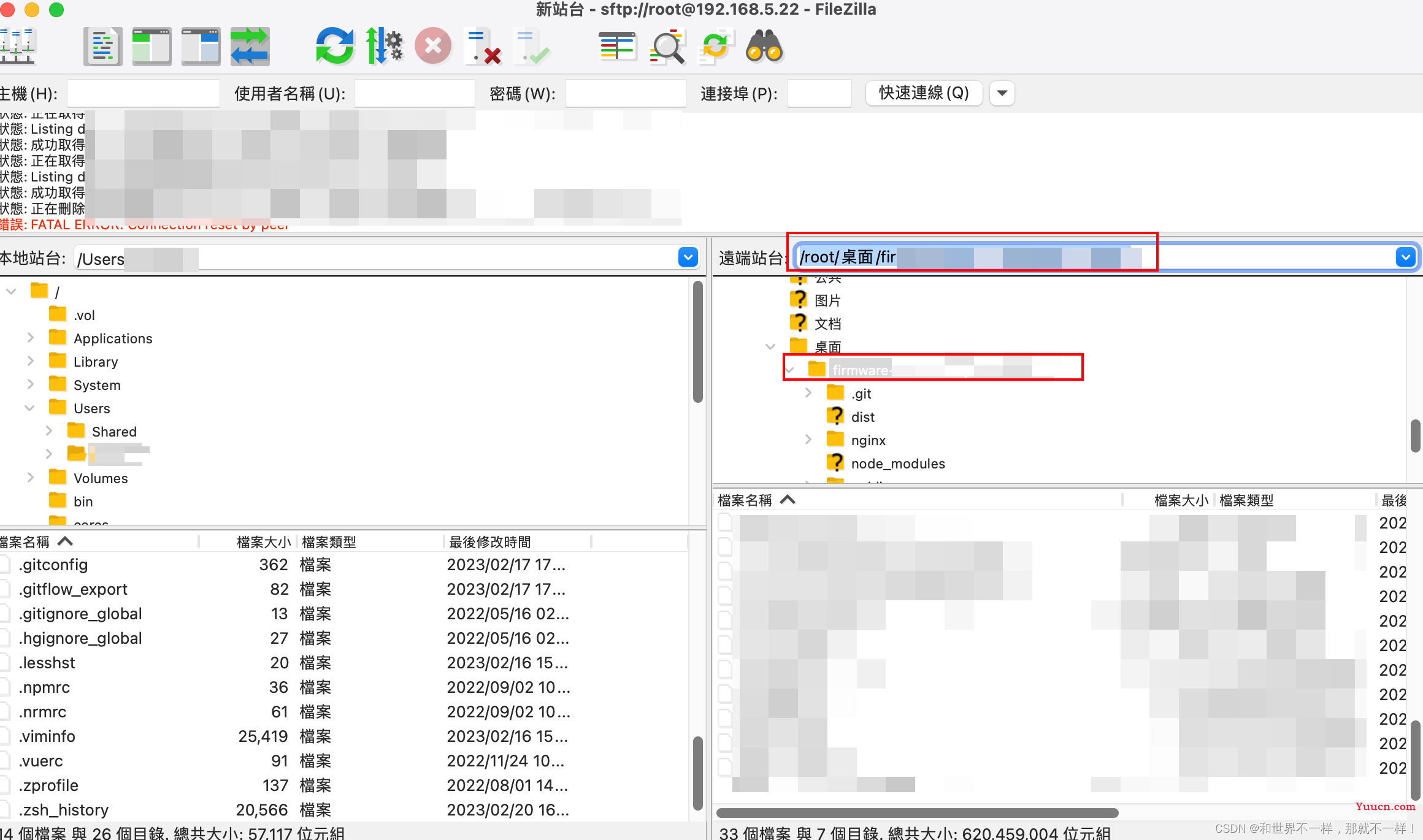Select node_modules folder in remote panel
The image size is (1423, 840).
point(897,463)
